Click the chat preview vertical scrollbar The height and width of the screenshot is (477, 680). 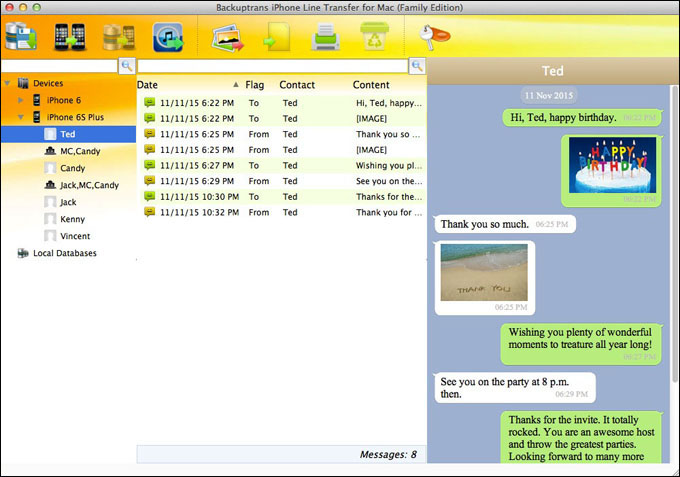pyautogui.click(x=674, y=234)
